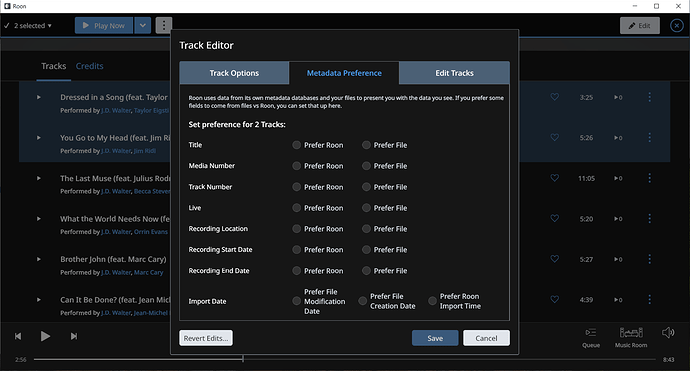Open three-dot menu for Dressed in a Song
The height and width of the screenshot is (371, 690).
click(650, 97)
